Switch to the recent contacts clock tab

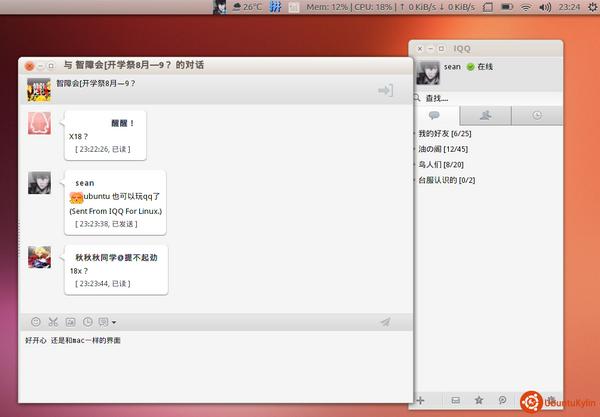(x=537, y=115)
